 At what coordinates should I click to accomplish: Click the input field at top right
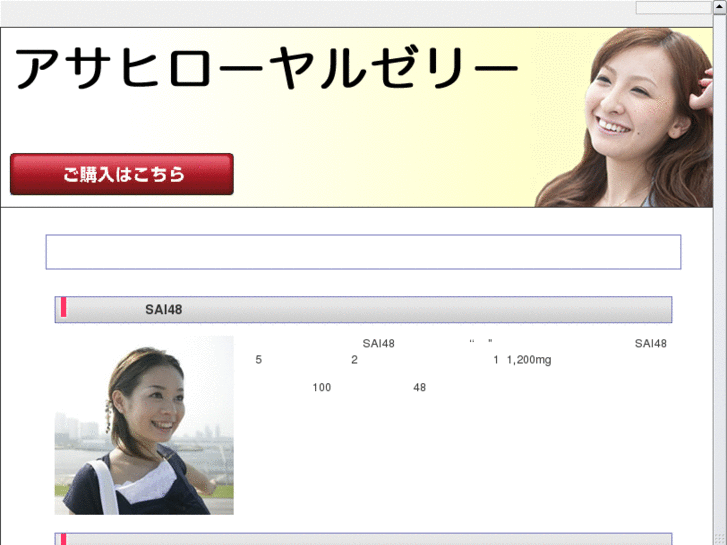pos(673,7)
